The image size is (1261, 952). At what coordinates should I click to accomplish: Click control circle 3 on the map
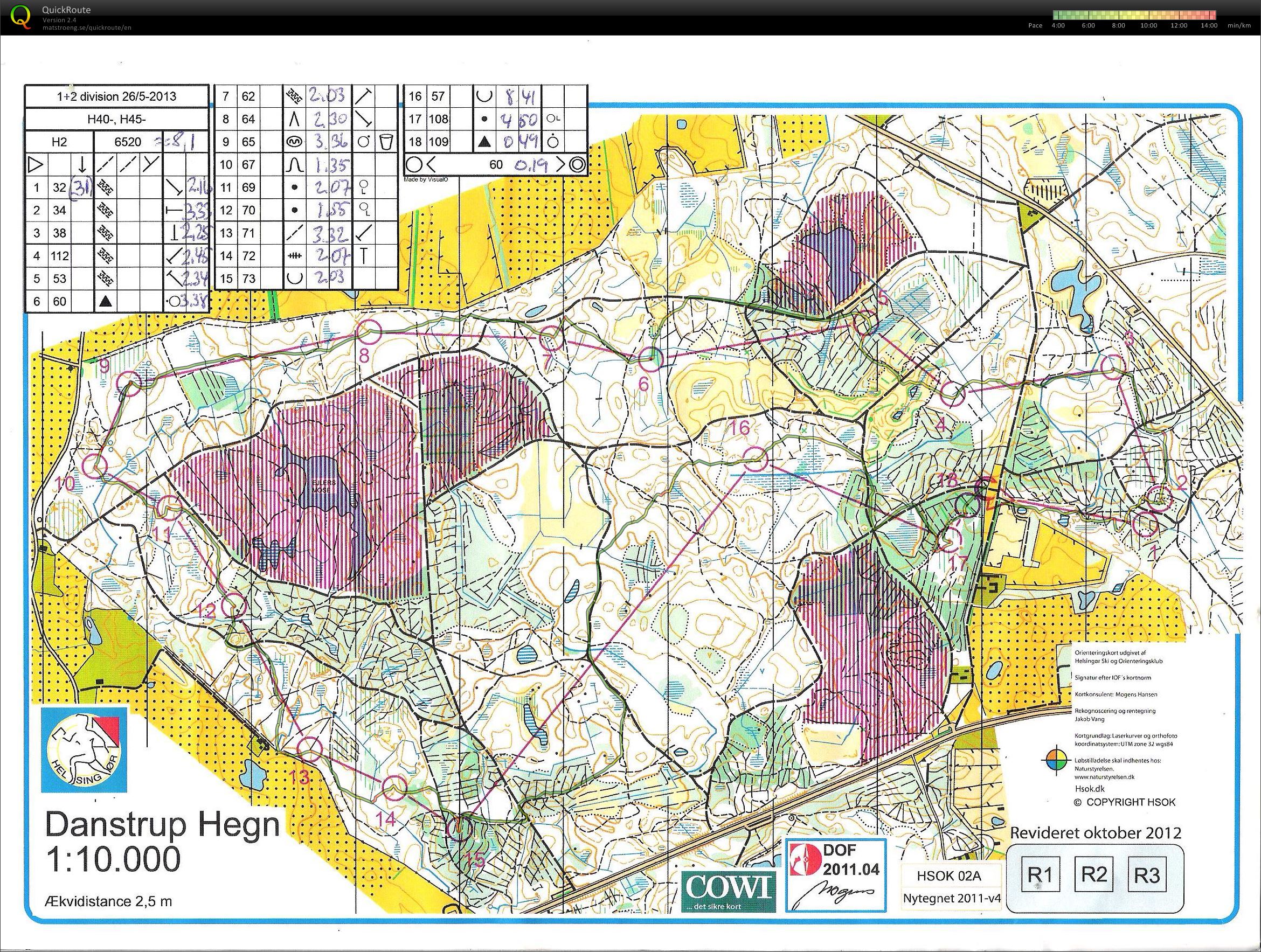1112,366
